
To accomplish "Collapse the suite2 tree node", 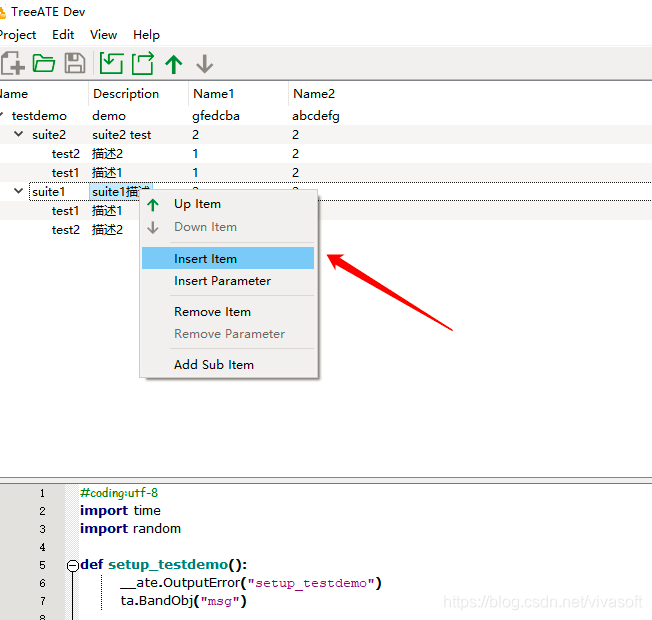I will [x=18, y=134].
